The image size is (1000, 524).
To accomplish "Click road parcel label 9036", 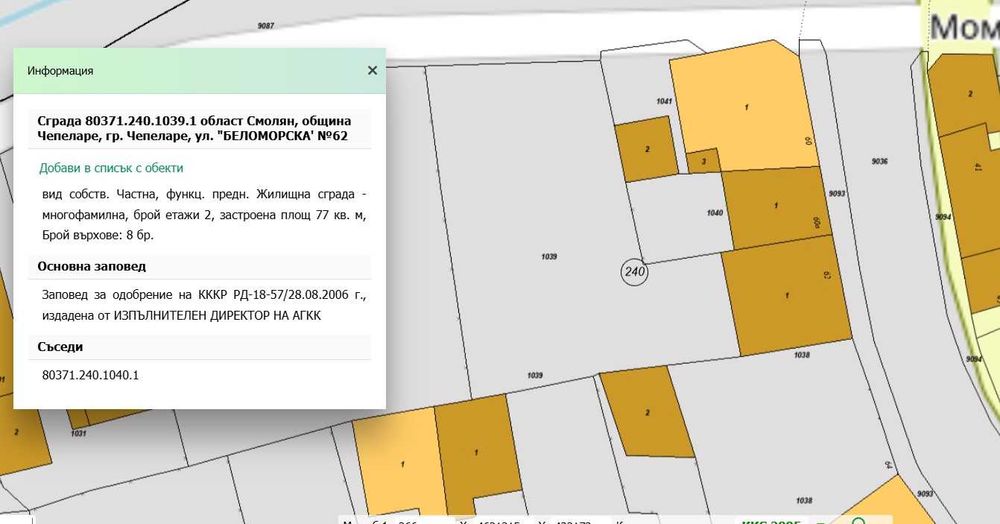I will pos(879,161).
